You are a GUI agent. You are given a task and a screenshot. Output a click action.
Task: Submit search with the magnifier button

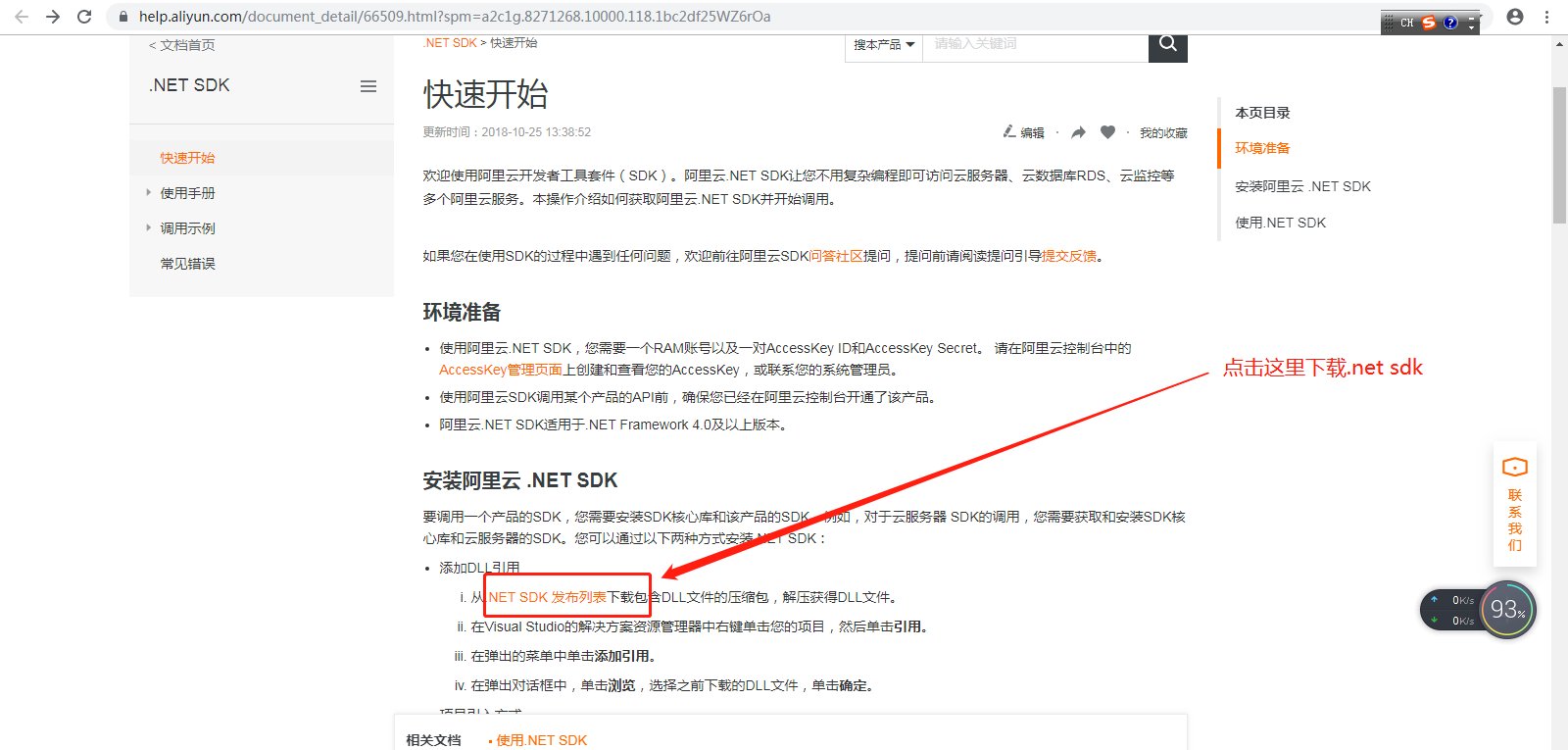click(x=1167, y=45)
